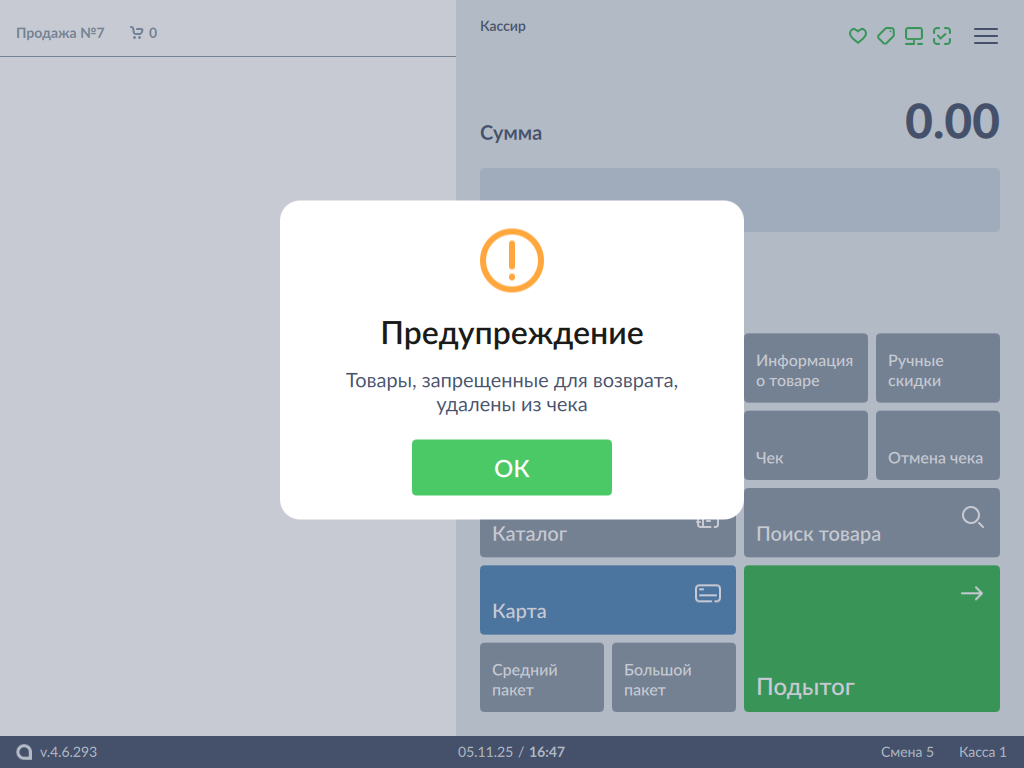Image resolution: width=1024 pixels, height=768 pixels.
Task: Click the shopping cart icon near Продажа №7
Action: 137,33
